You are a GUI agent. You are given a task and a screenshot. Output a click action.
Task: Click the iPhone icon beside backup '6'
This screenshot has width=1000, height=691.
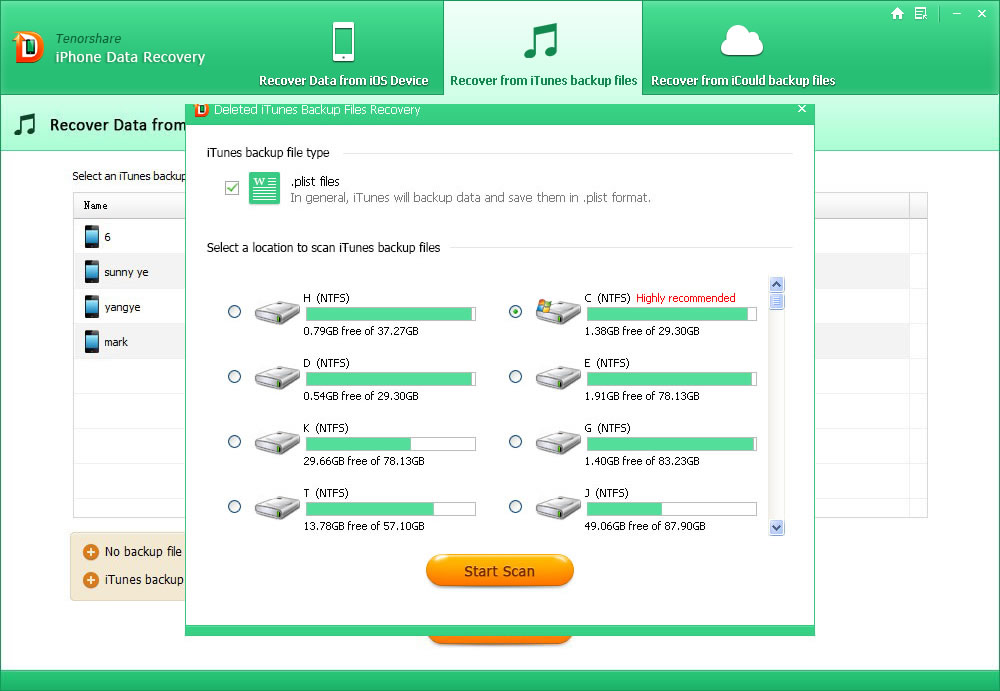point(92,236)
